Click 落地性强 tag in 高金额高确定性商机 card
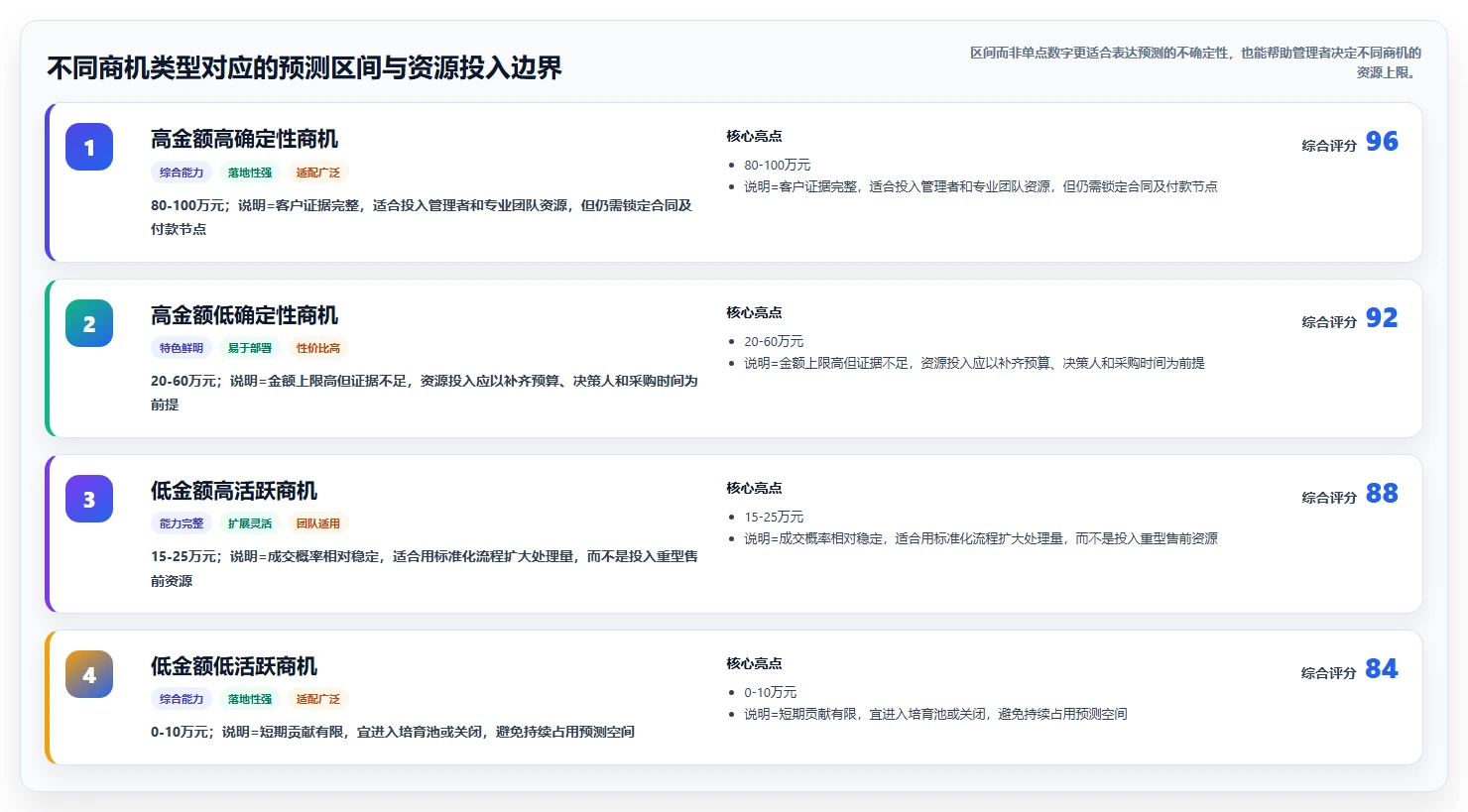The width and height of the screenshot is (1468, 812). coord(250,173)
